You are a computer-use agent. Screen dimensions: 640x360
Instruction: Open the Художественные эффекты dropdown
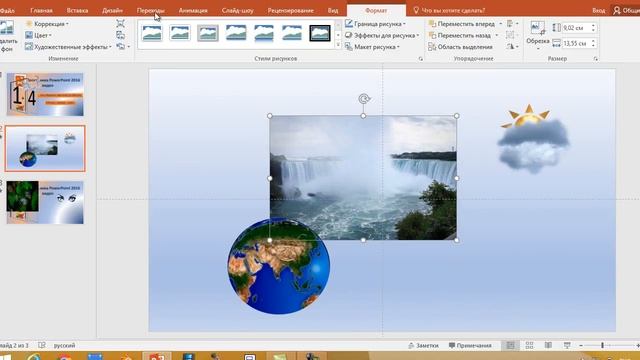tap(69, 47)
